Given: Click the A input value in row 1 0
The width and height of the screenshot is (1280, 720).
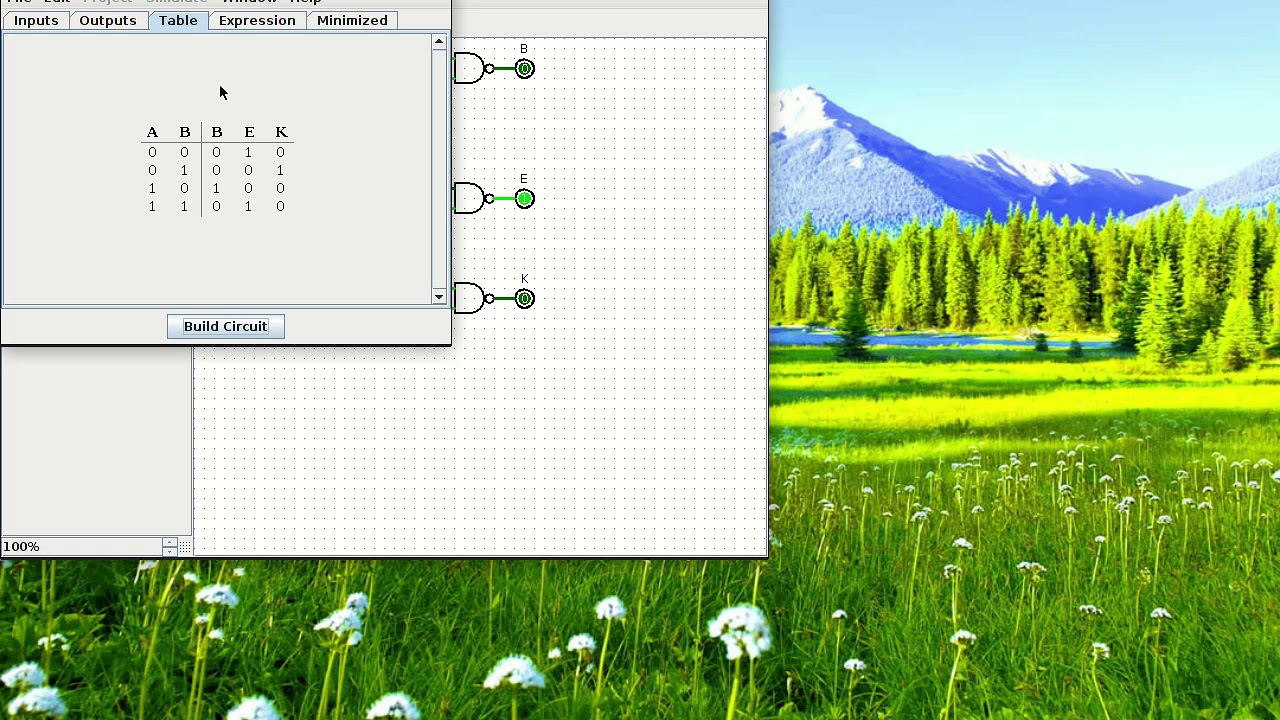Looking at the screenshot, I should click(152, 188).
